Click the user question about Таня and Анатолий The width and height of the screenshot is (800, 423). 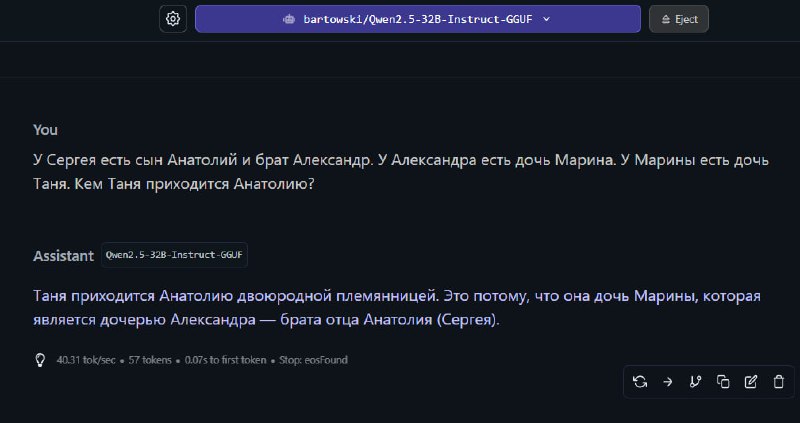click(401, 172)
